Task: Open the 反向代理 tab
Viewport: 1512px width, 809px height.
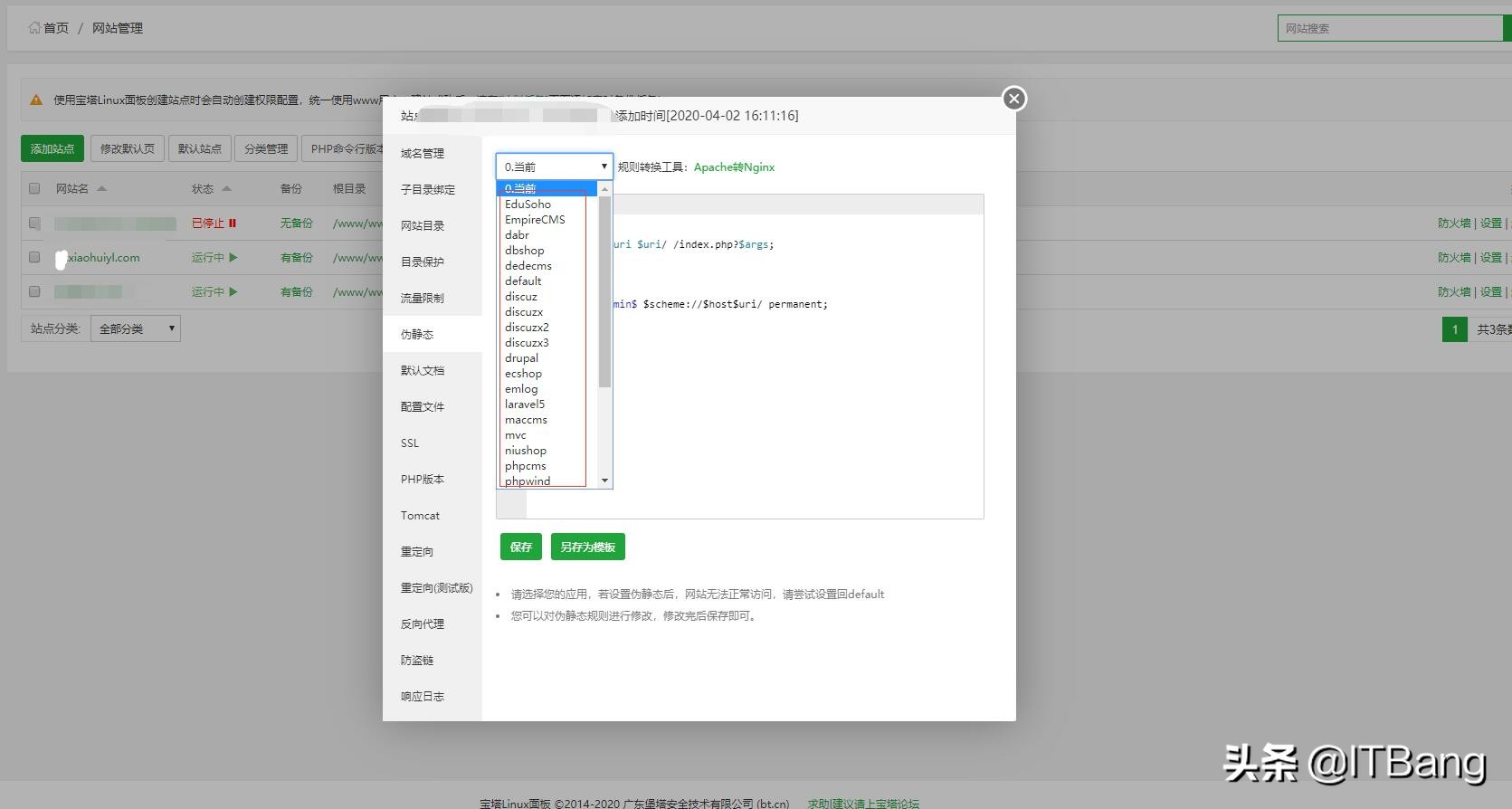Action: [433, 623]
